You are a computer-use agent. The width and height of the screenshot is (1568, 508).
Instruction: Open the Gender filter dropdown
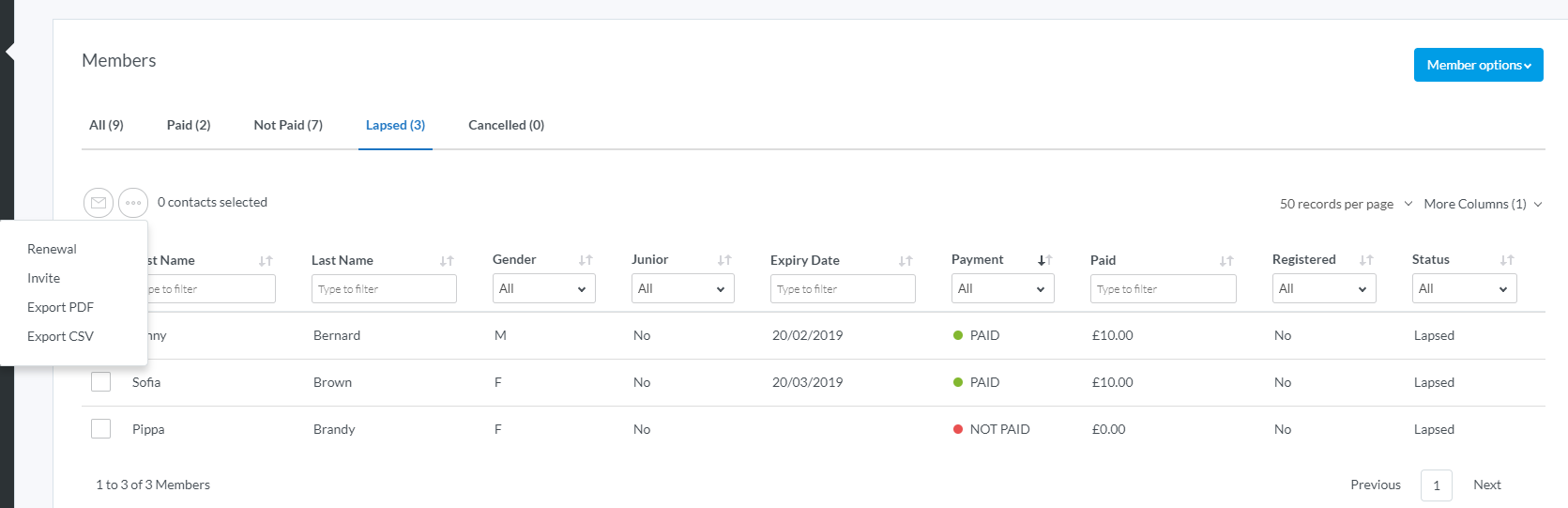pos(543,288)
